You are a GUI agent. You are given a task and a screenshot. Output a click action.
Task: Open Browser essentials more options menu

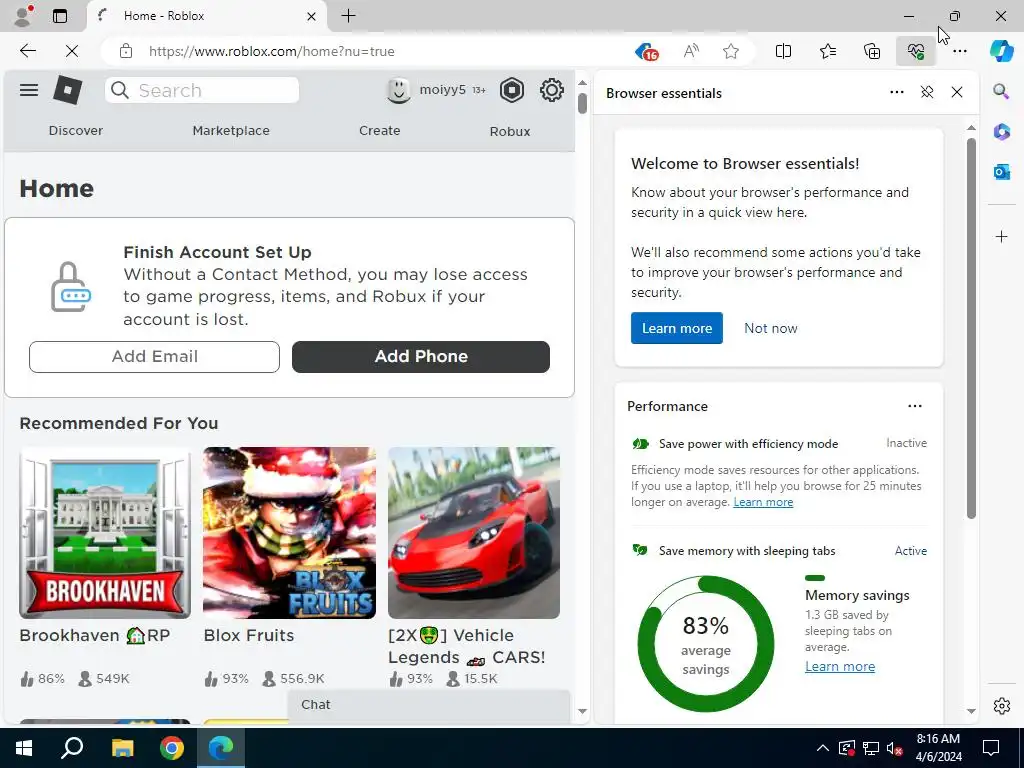[897, 92]
